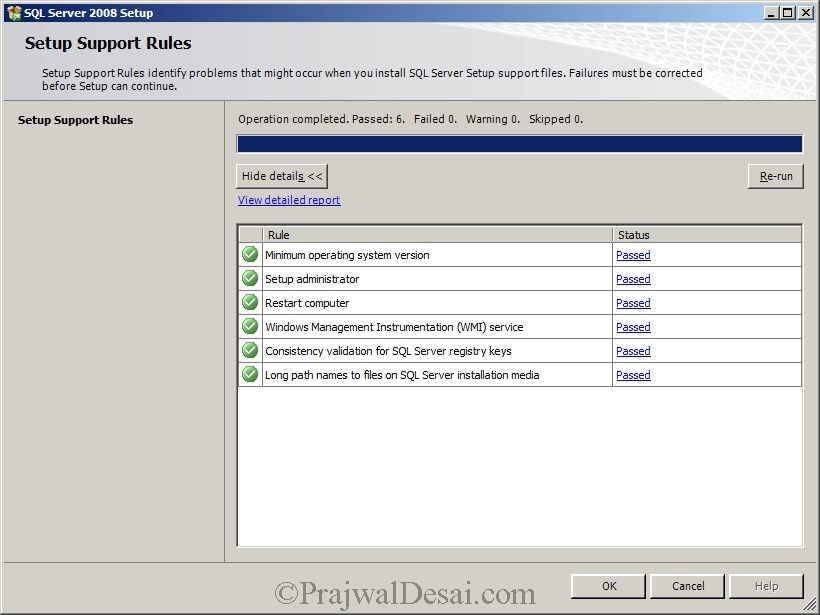The width and height of the screenshot is (820, 615).
Task: Select the Rule column header
Action: click(x=437, y=235)
